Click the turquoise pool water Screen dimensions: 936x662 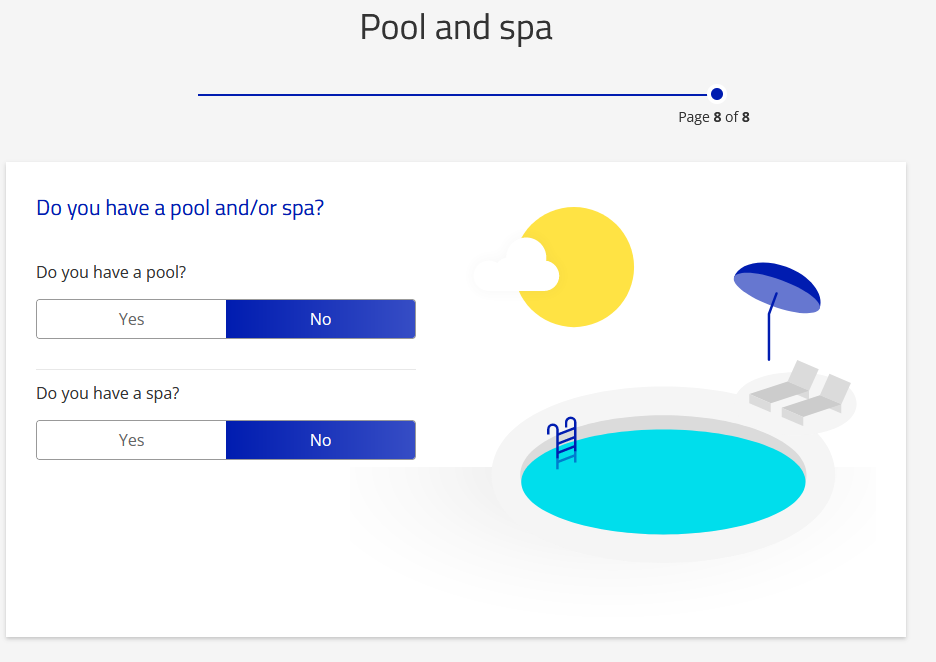(663, 483)
